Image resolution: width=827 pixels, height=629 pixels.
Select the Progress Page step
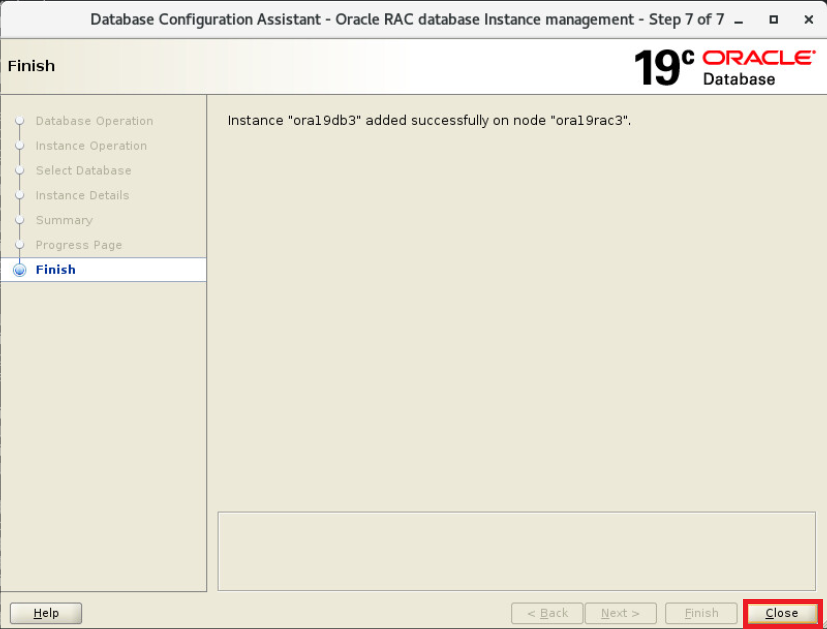[x=79, y=245]
